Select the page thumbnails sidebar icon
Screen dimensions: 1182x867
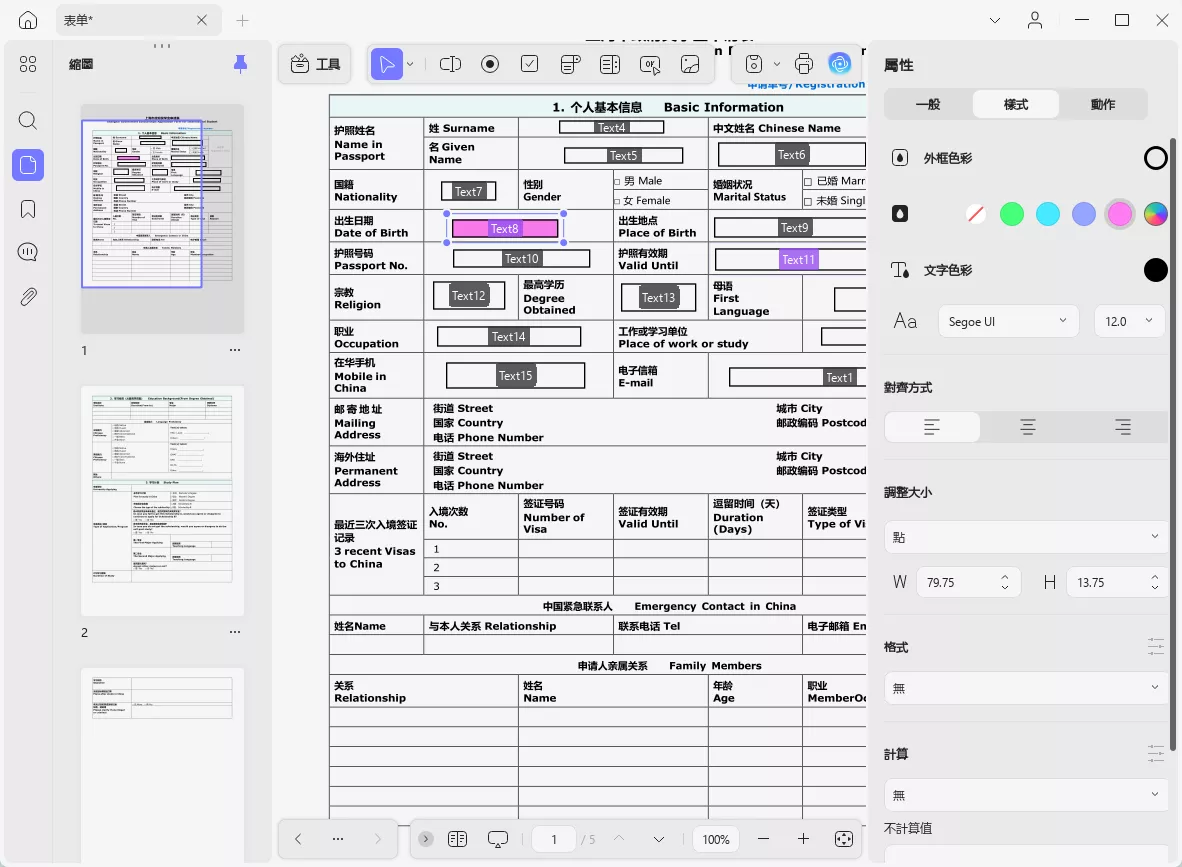point(28,164)
